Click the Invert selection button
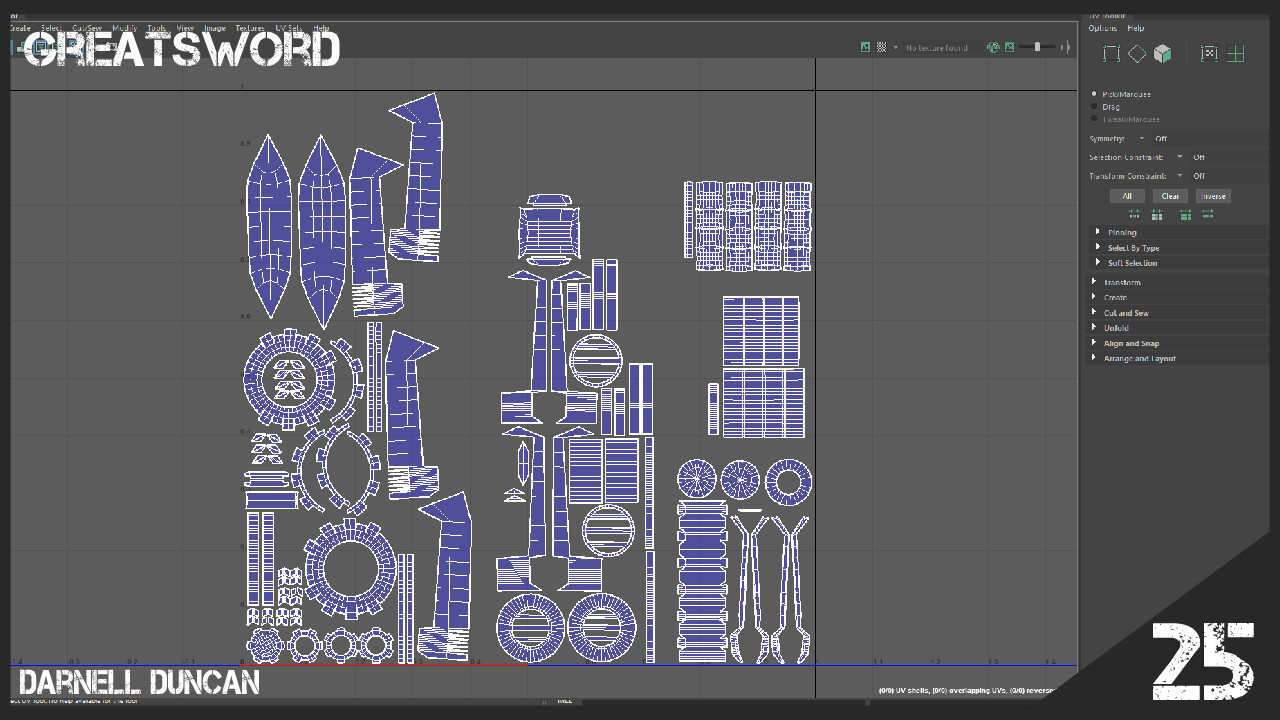Image resolution: width=1280 pixels, height=720 pixels. point(1213,196)
